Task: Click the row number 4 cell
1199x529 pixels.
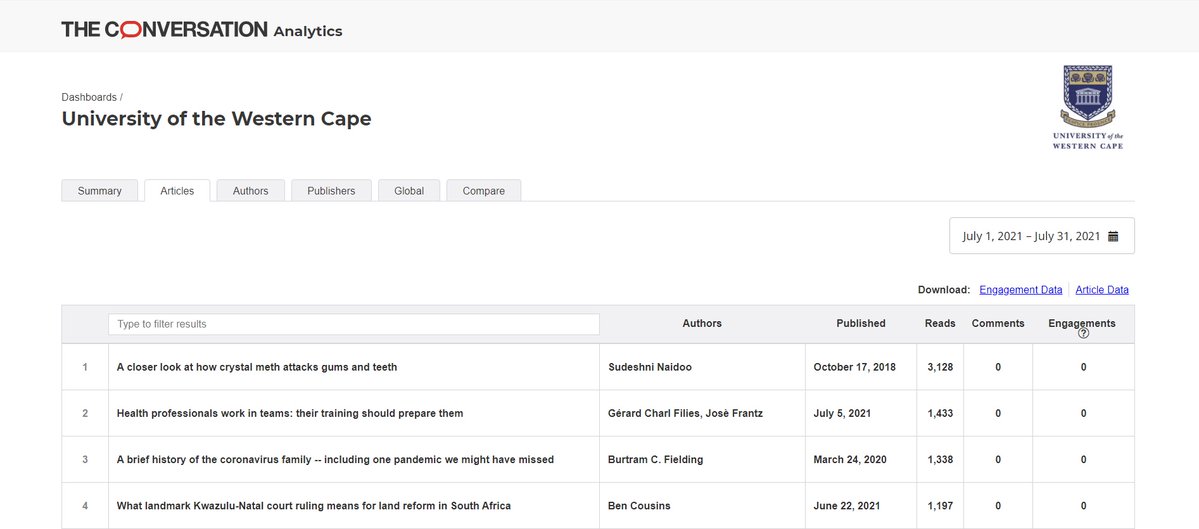Action: (85, 506)
